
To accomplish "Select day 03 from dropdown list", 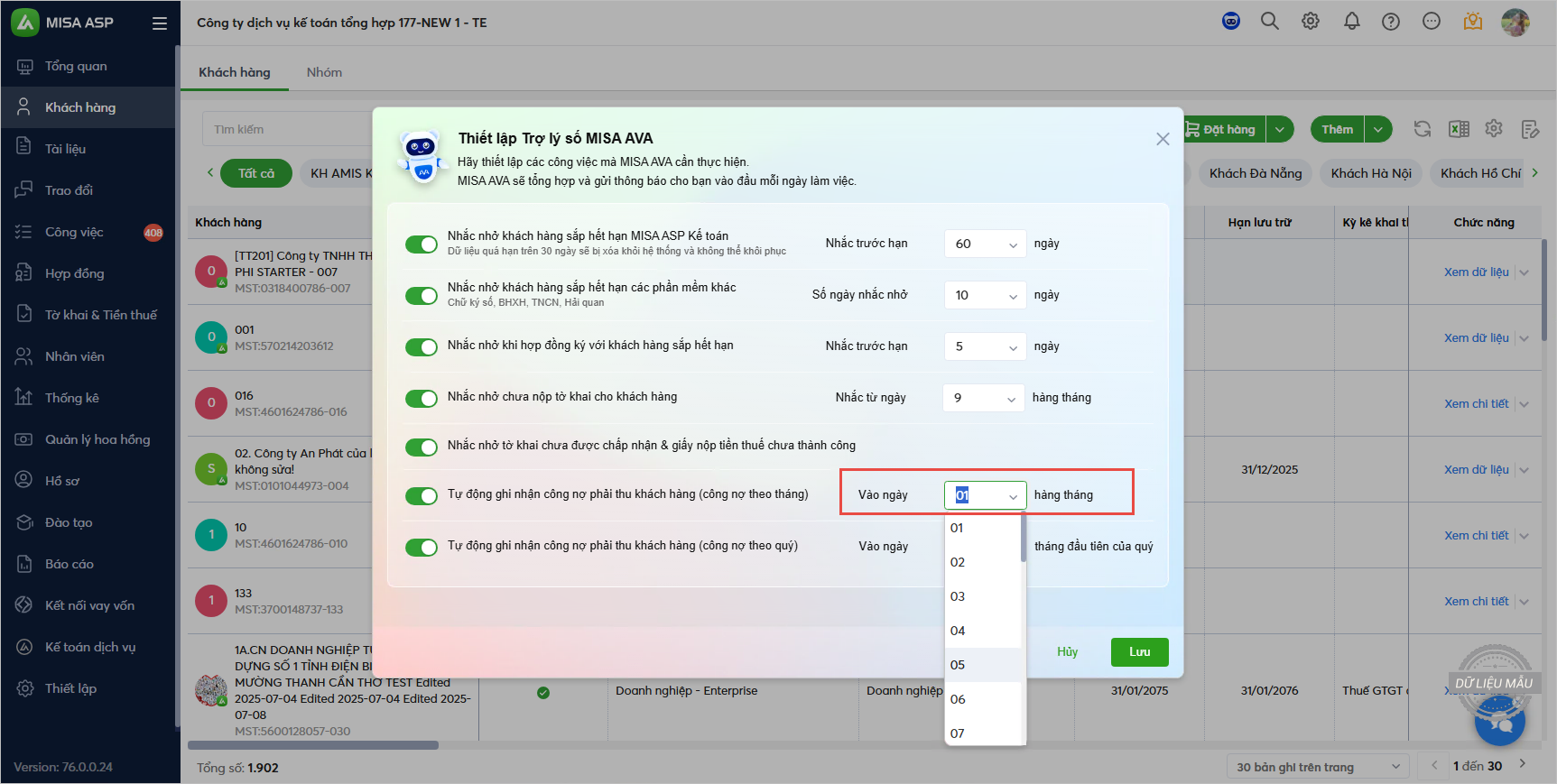I will click(x=983, y=596).
